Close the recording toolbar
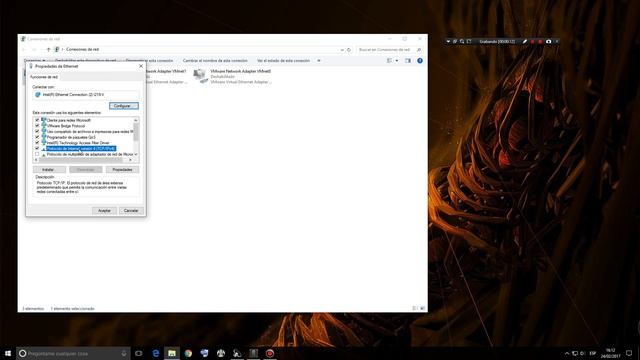 click(x=557, y=42)
